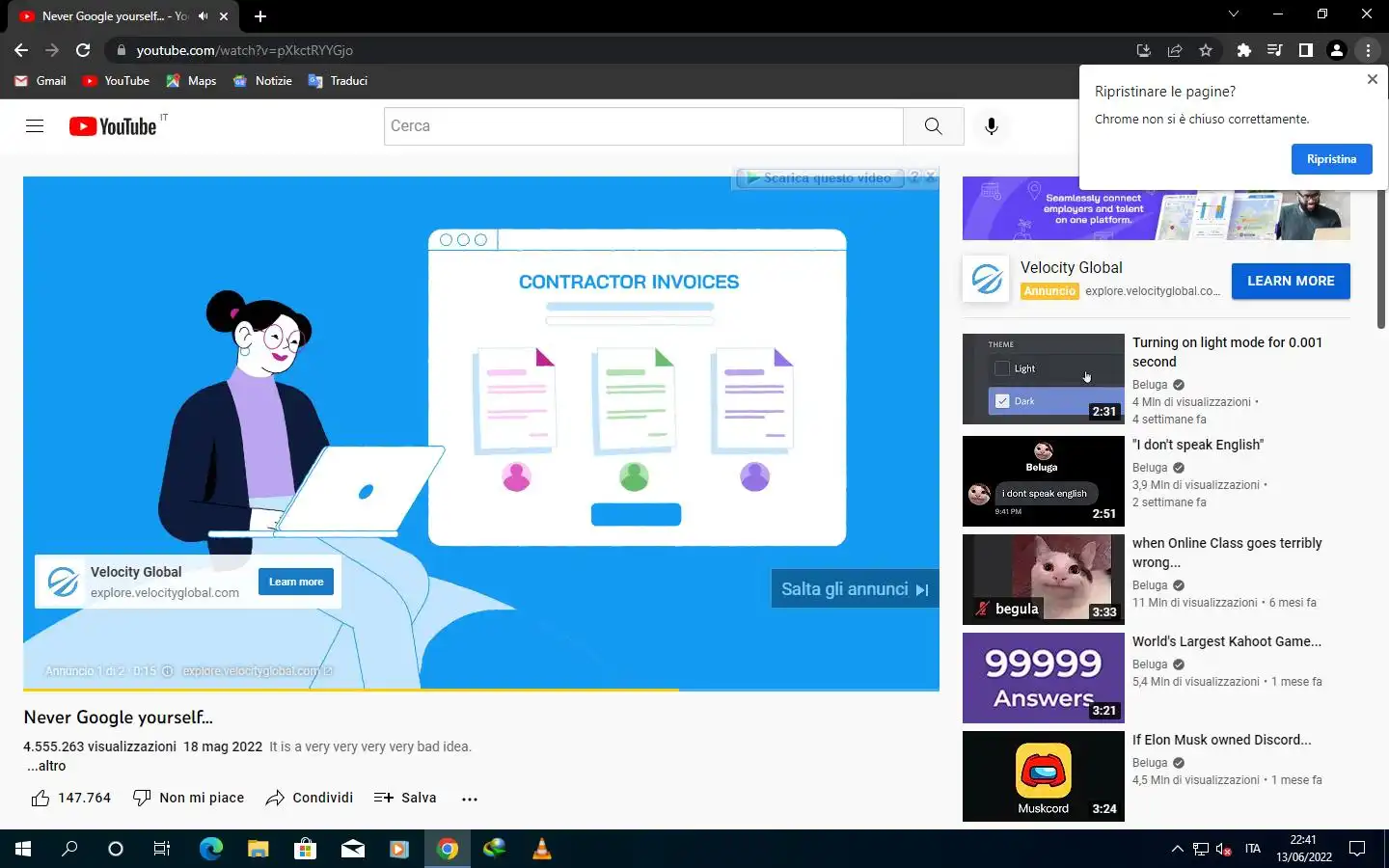Open File Explorer from taskbar
The image size is (1389, 868).
(258, 849)
